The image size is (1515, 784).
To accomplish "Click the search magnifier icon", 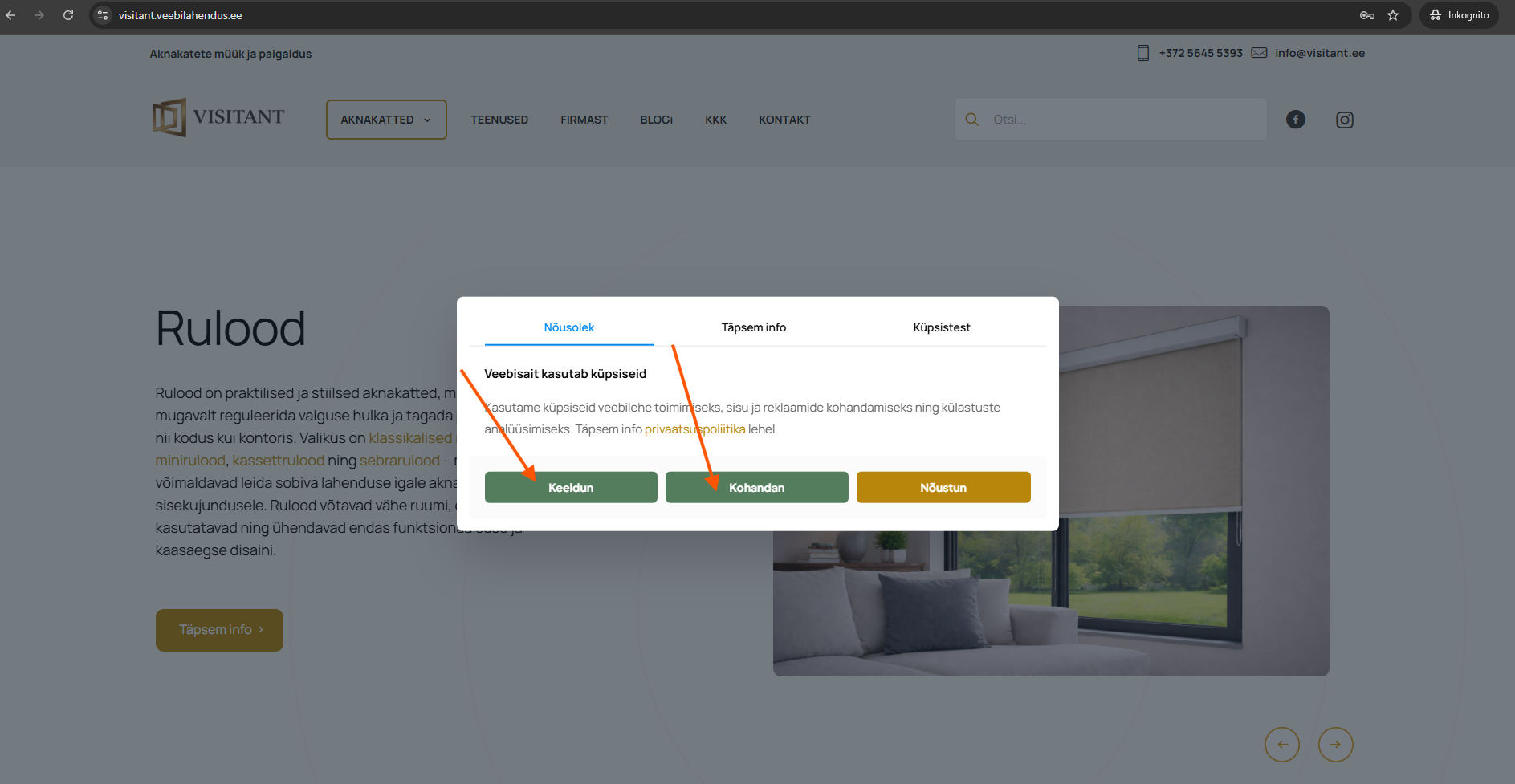I will 971,120.
